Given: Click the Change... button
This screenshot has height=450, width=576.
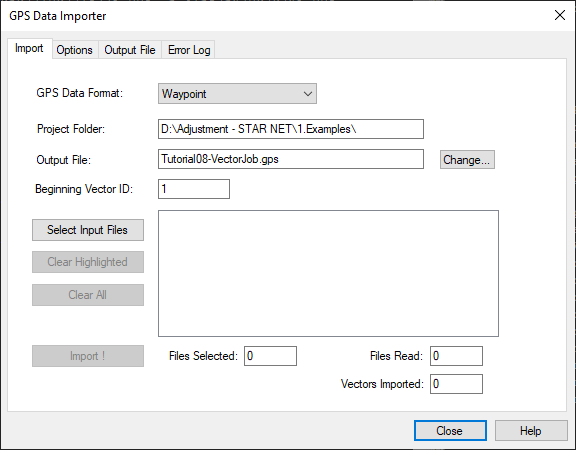Looking at the screenshot, I should (x=467, y=160).
